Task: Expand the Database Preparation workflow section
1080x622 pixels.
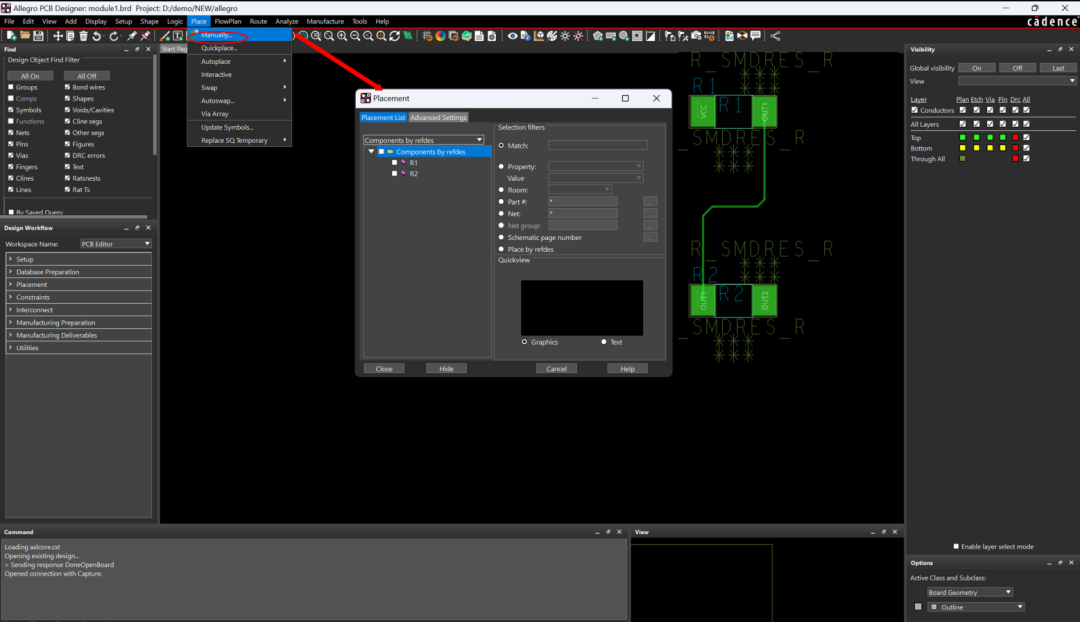Action: click(47, 272)
